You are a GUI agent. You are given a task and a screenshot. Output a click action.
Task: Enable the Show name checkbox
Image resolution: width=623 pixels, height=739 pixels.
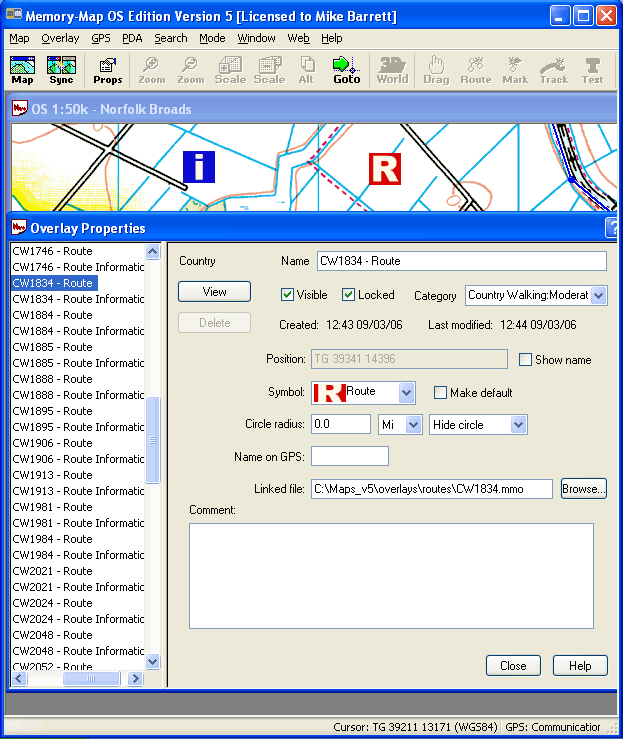[x=525, y=360]
